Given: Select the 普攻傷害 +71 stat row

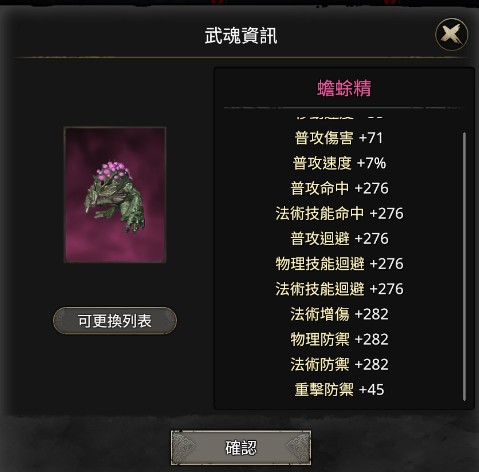Looking at the screenshot, I should pos(339,138).
